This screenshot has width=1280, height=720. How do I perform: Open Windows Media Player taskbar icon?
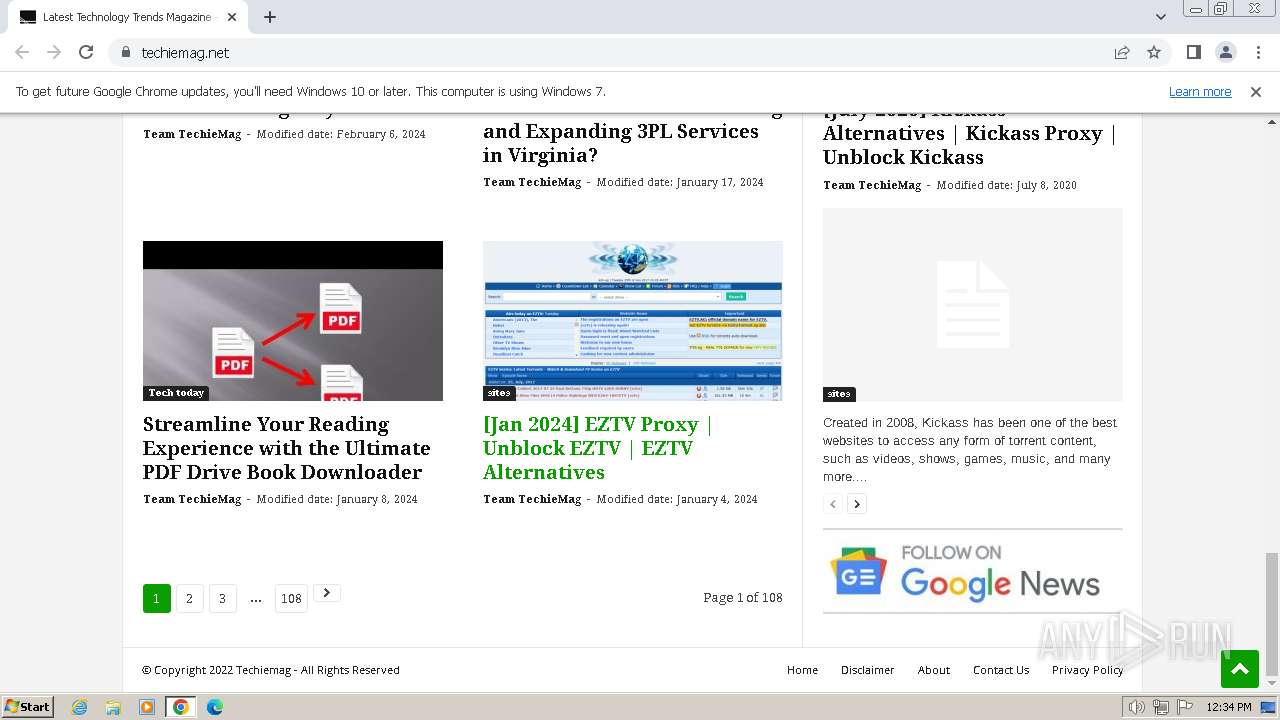147,707
